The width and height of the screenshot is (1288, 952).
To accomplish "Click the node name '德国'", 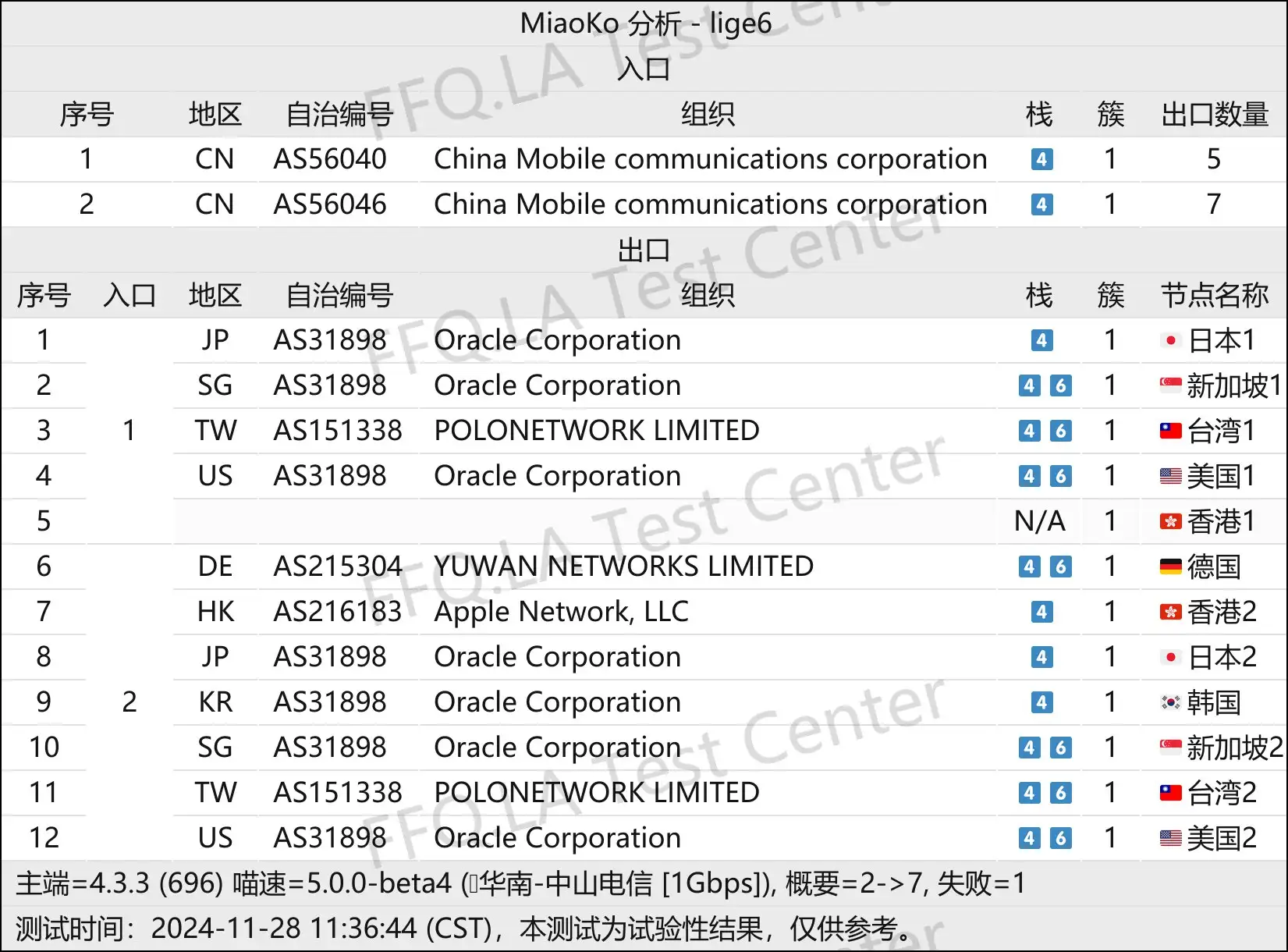I will tap(1214, 567).
